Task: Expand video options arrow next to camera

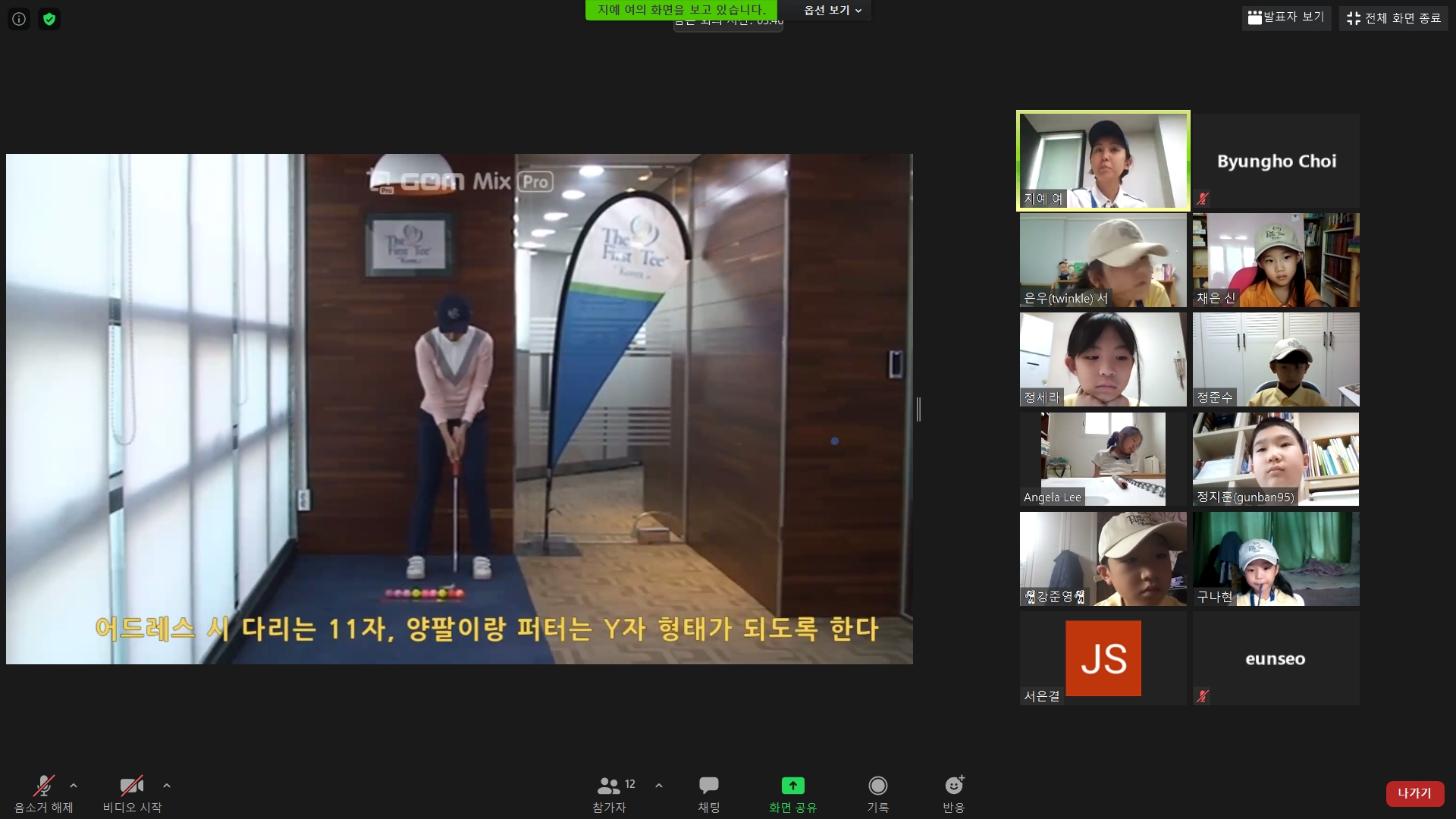Action: pyautogui.click(x=167, y=786)
